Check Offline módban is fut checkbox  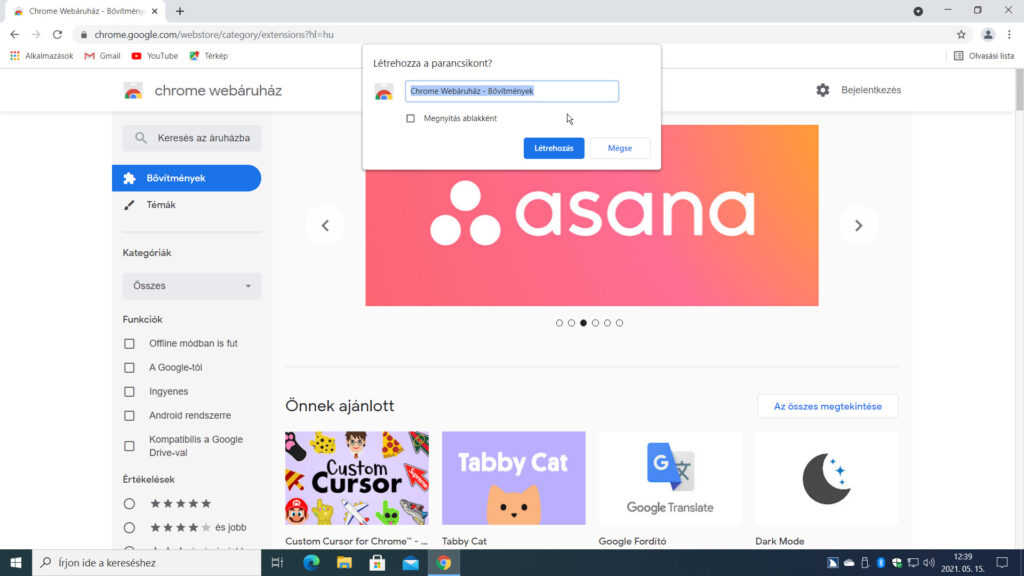coord(129,344)
